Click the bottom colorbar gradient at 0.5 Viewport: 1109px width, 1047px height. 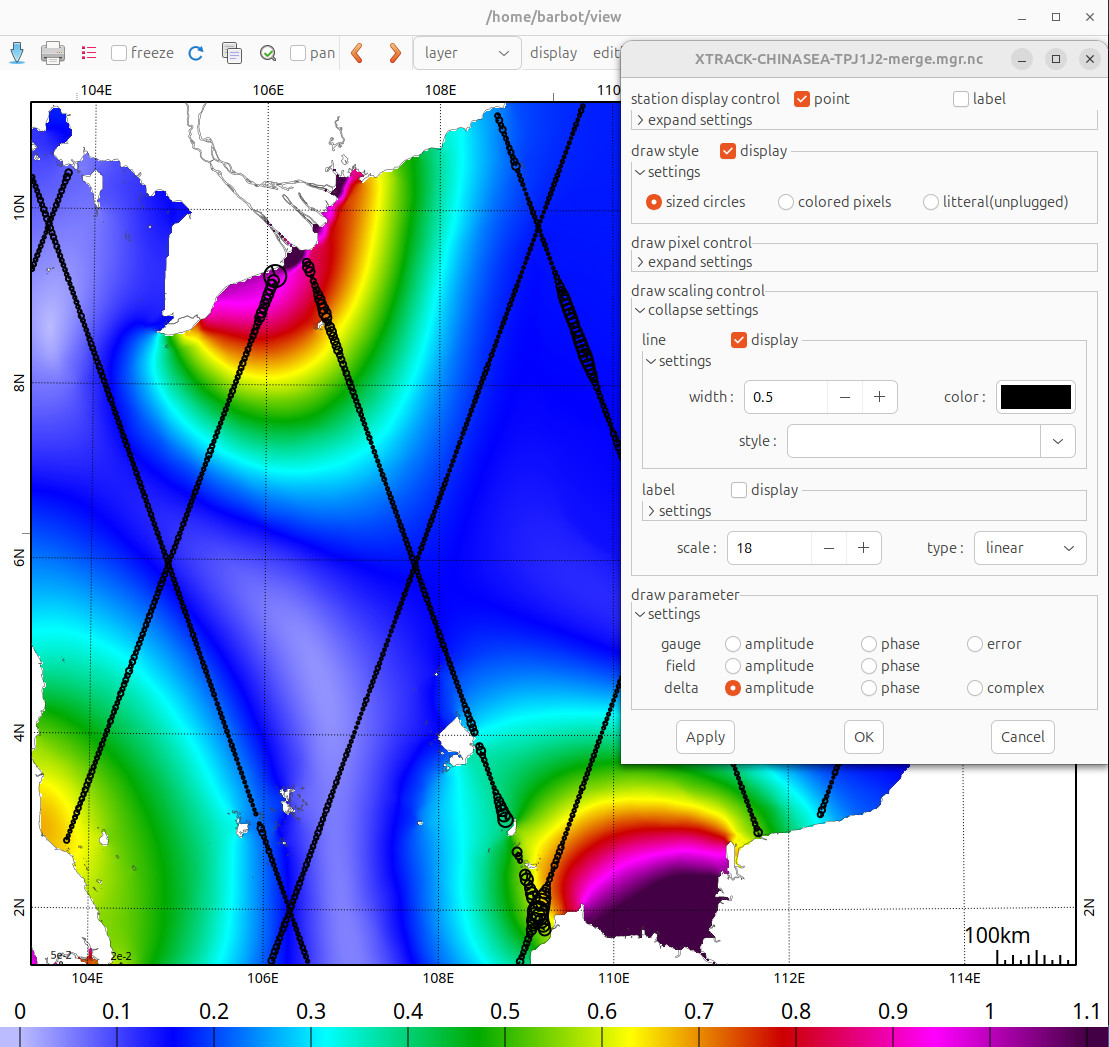pos(505,1037)
